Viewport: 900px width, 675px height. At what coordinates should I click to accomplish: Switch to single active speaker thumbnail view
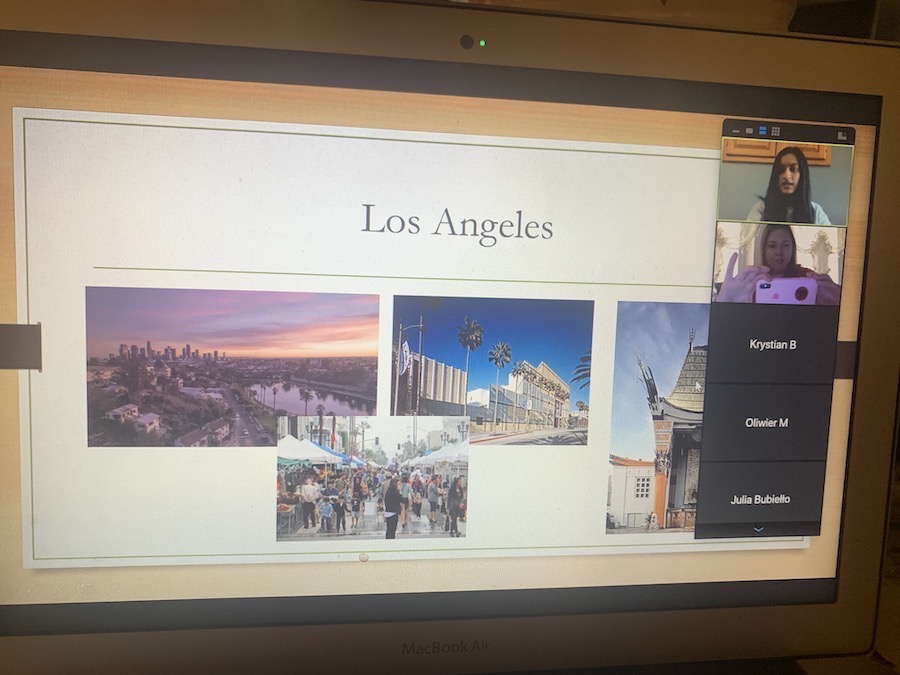coord(749,130)
